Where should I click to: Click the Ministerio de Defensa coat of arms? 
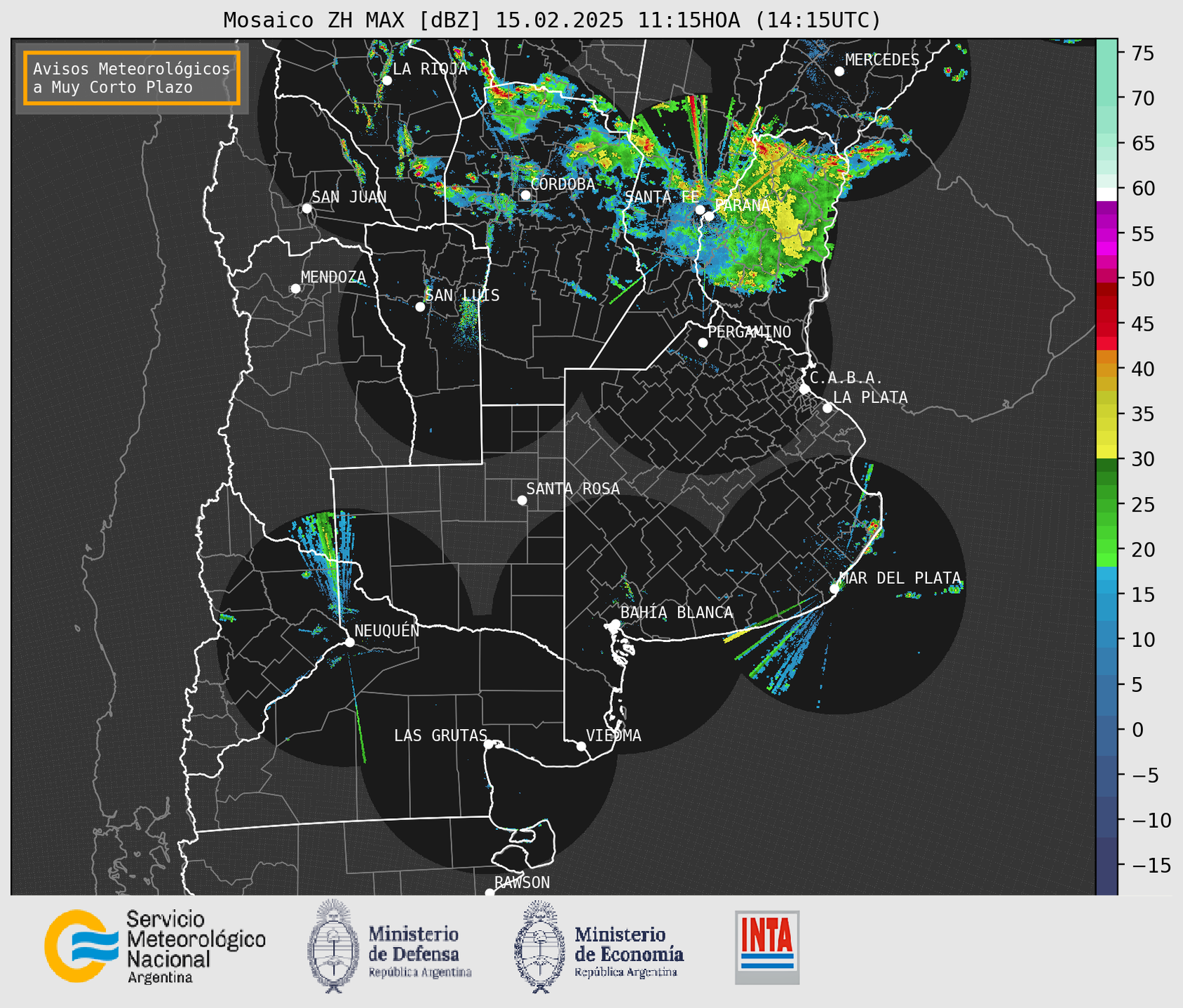click(x=332, y=946)
